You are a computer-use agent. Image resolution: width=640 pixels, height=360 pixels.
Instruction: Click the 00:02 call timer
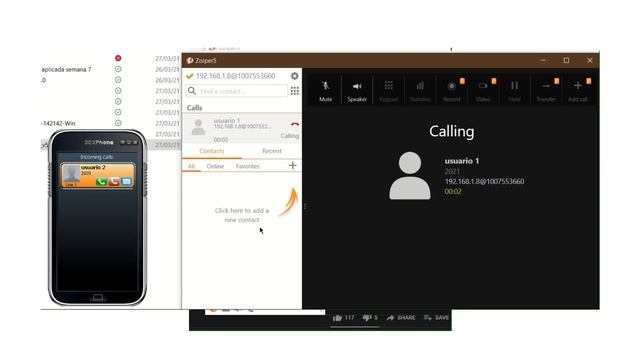click(x=453, y=191)
